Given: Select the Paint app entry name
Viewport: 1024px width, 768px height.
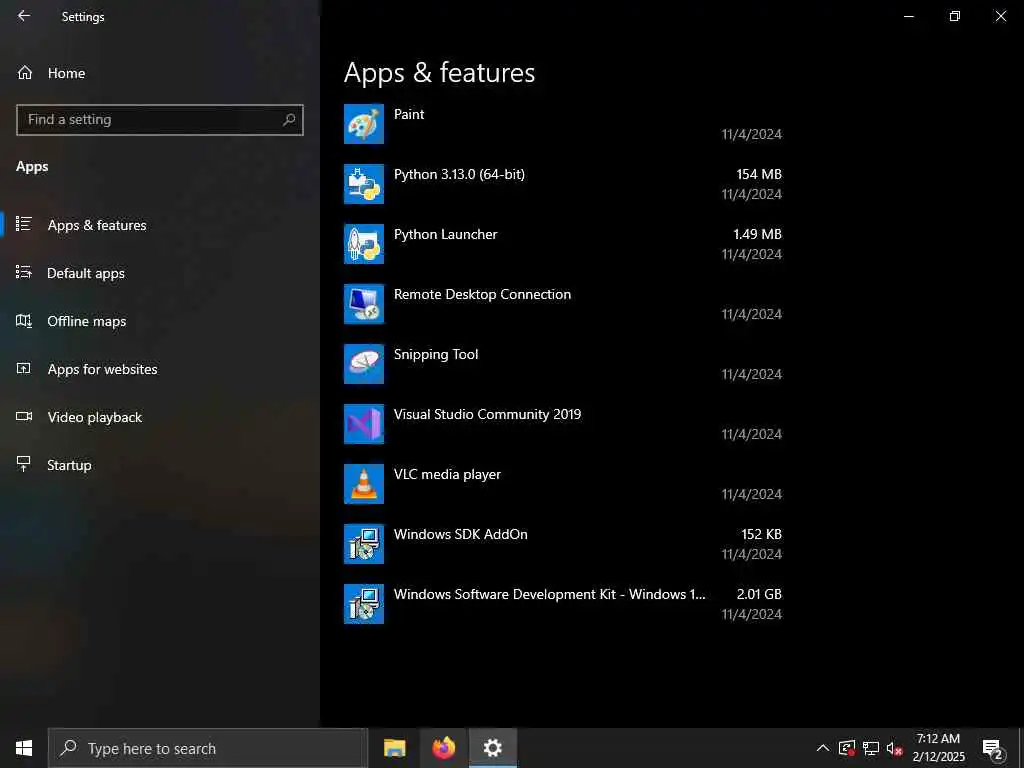Looking at the screenshot, I should [x=409, y=114].
